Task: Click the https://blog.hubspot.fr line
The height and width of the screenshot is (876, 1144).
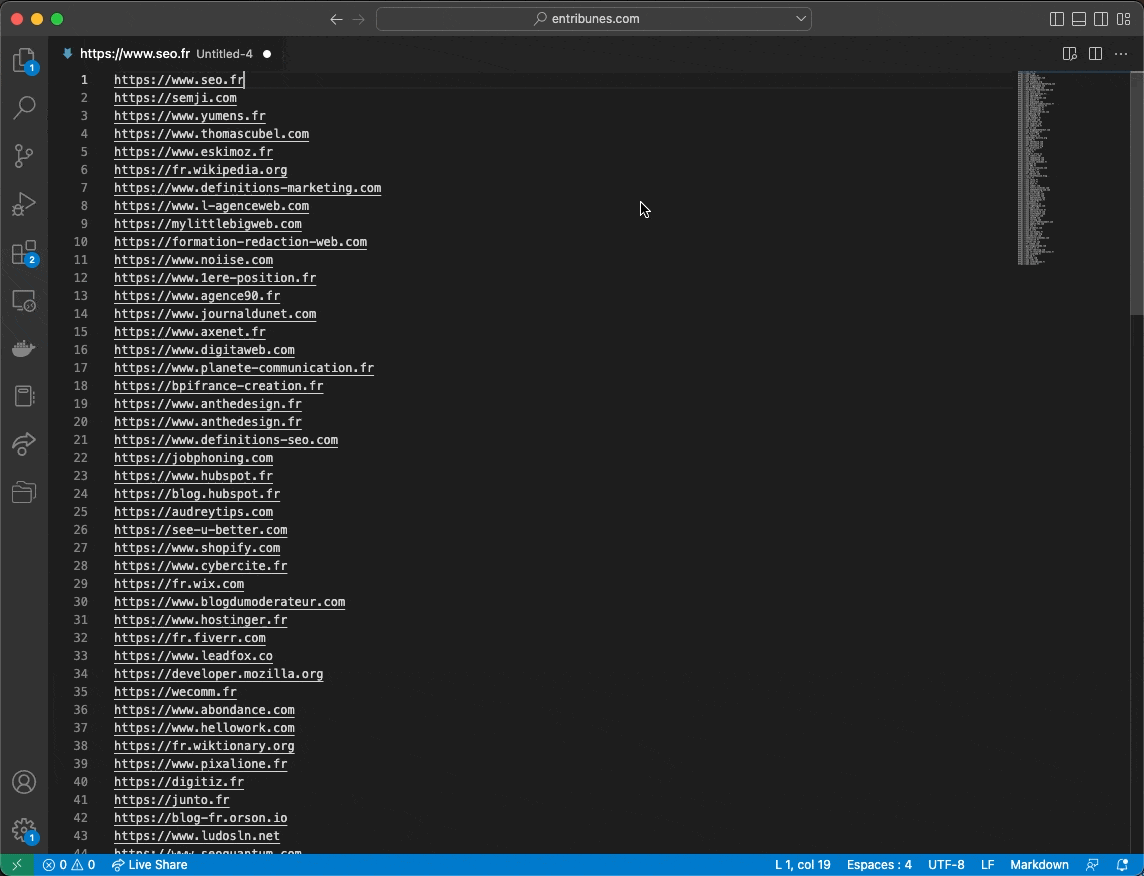Action: tap(197, 494)
